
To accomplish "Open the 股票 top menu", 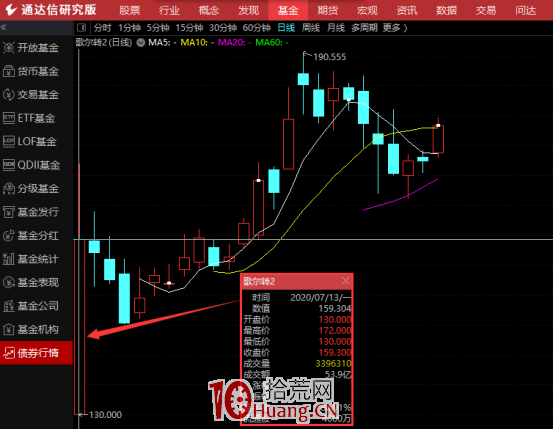I will click(x=130, y=10).
